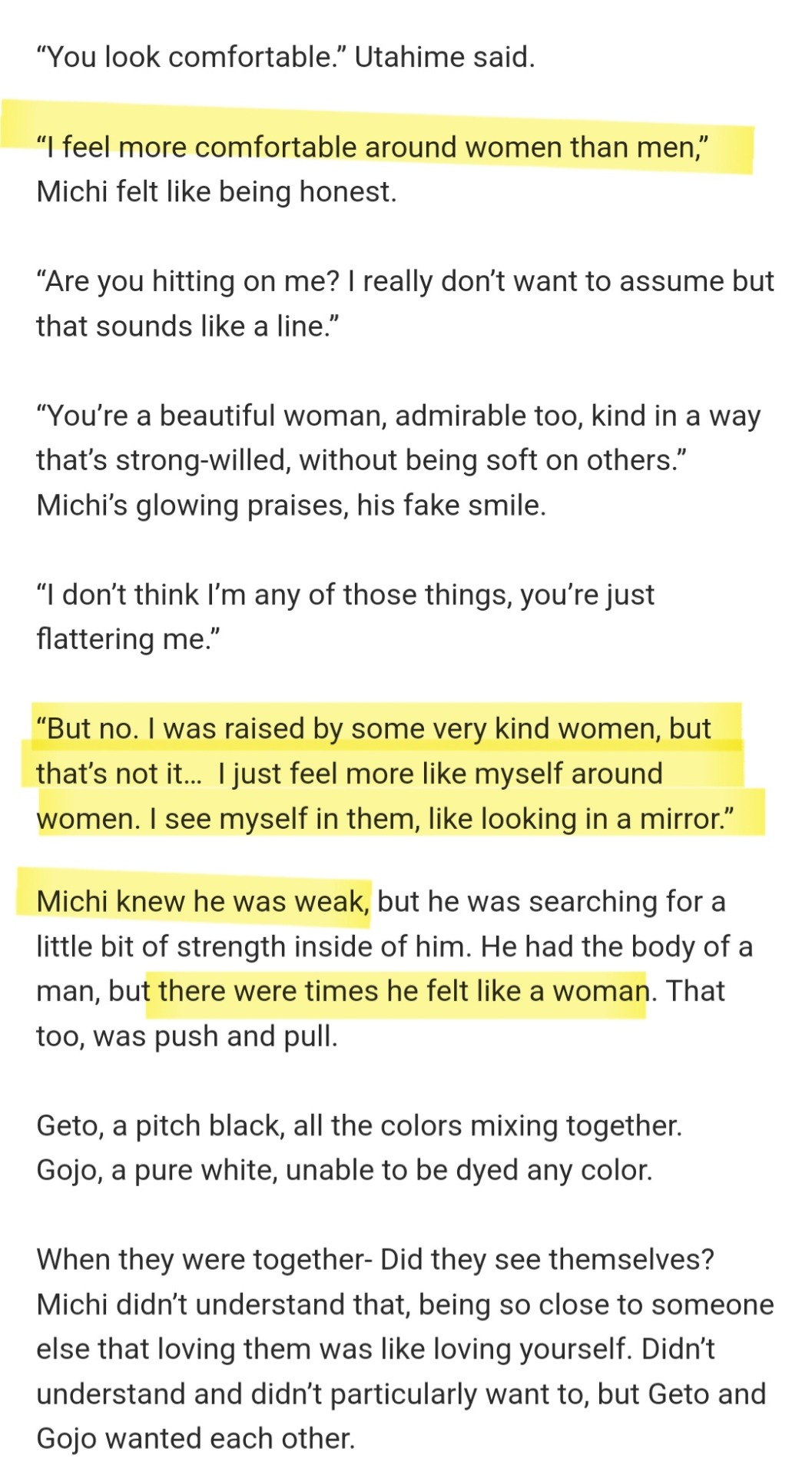812x1475 pixels.
Task: Click the line starting "Gojo, a pure white"
Action: pos(344,1170)
